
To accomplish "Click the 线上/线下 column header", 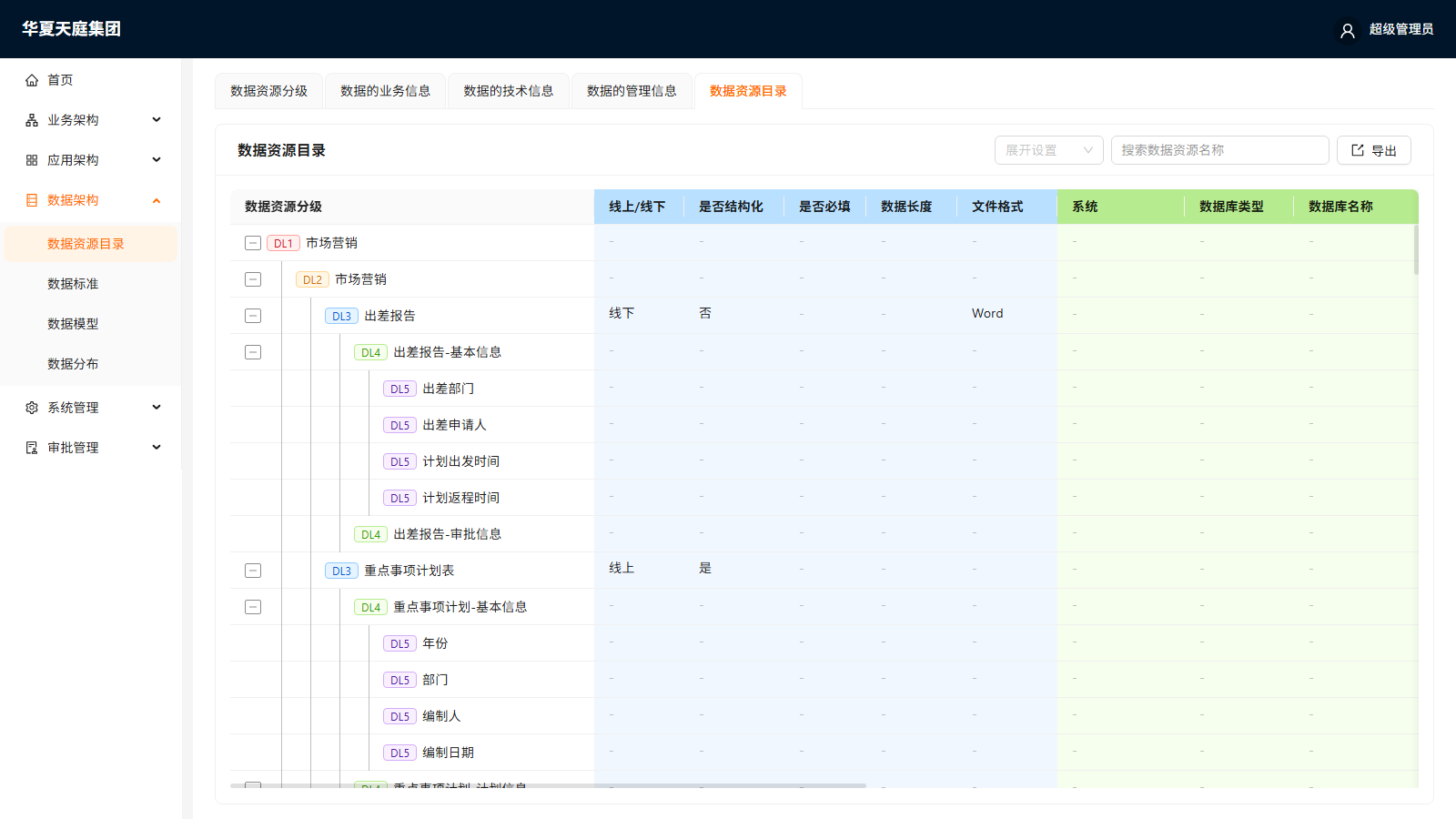I will click(x=637, y=207).
